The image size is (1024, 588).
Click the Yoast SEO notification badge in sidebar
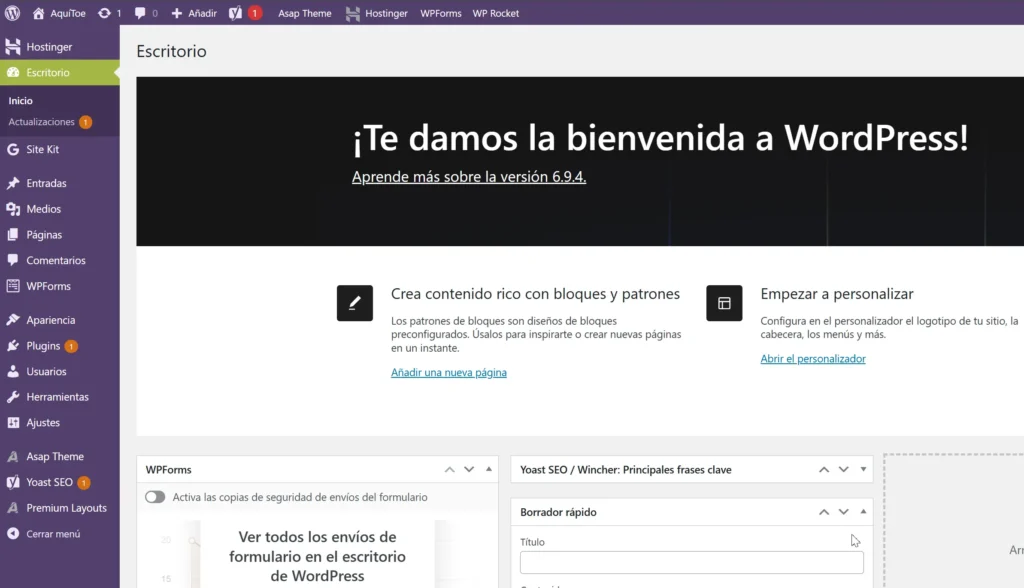pyautogui.click(x=84, y=483)
